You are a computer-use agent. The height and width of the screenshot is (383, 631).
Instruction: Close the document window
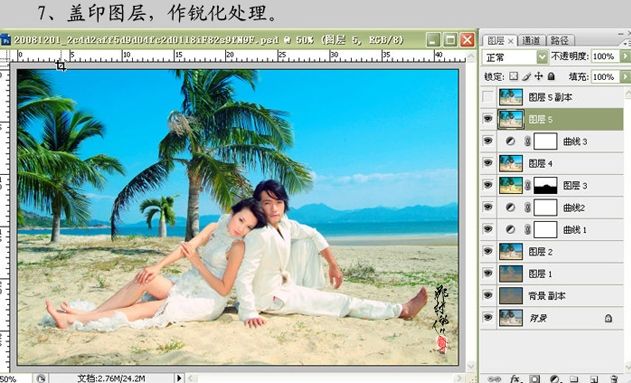[467, 40]
